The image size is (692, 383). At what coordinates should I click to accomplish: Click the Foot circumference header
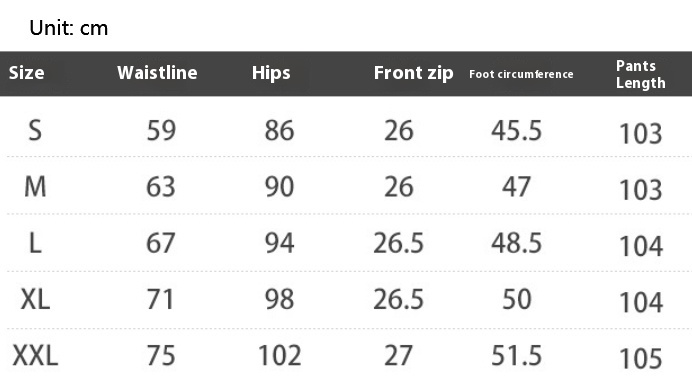[521, 74]
